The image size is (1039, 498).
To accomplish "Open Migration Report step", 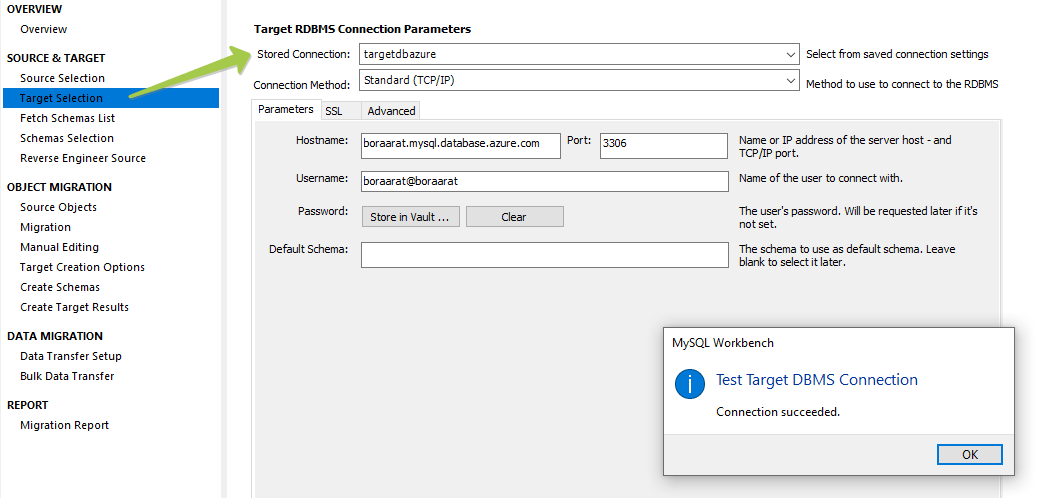I will 64,425.
